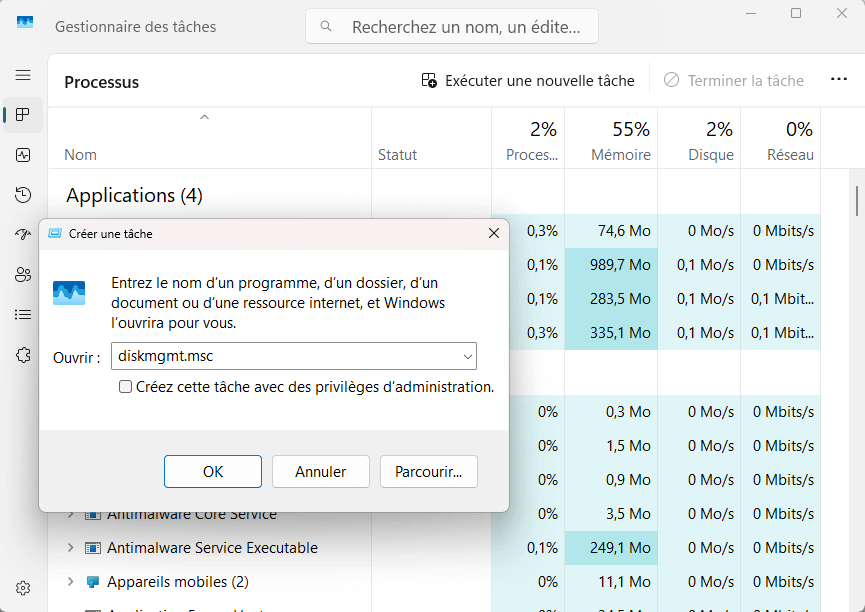The image size is (865, 612).
Task: Open the Startup apps view
Action: [22, 234]
